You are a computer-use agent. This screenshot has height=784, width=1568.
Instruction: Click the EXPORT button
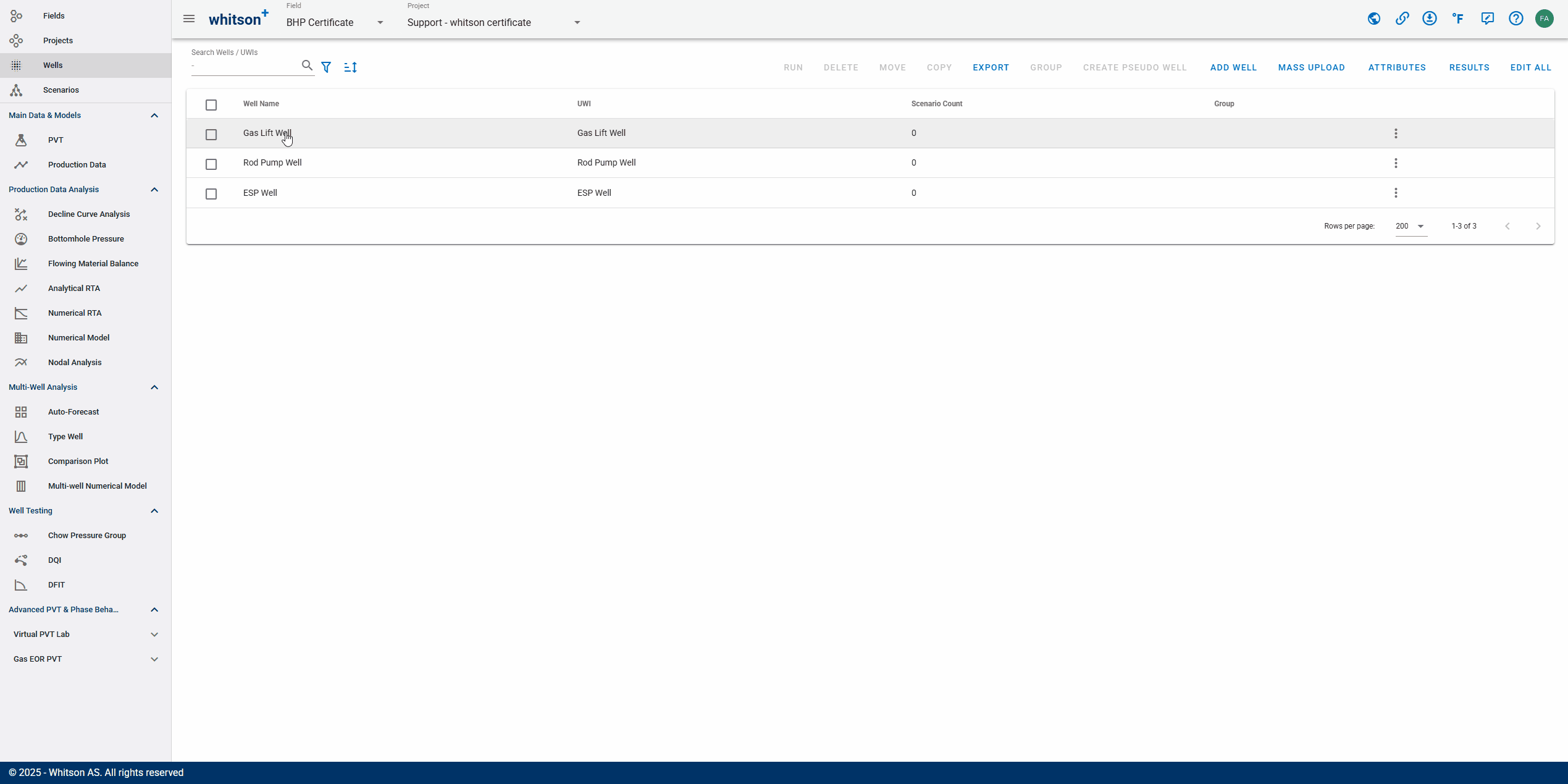(x=991, y=67)
